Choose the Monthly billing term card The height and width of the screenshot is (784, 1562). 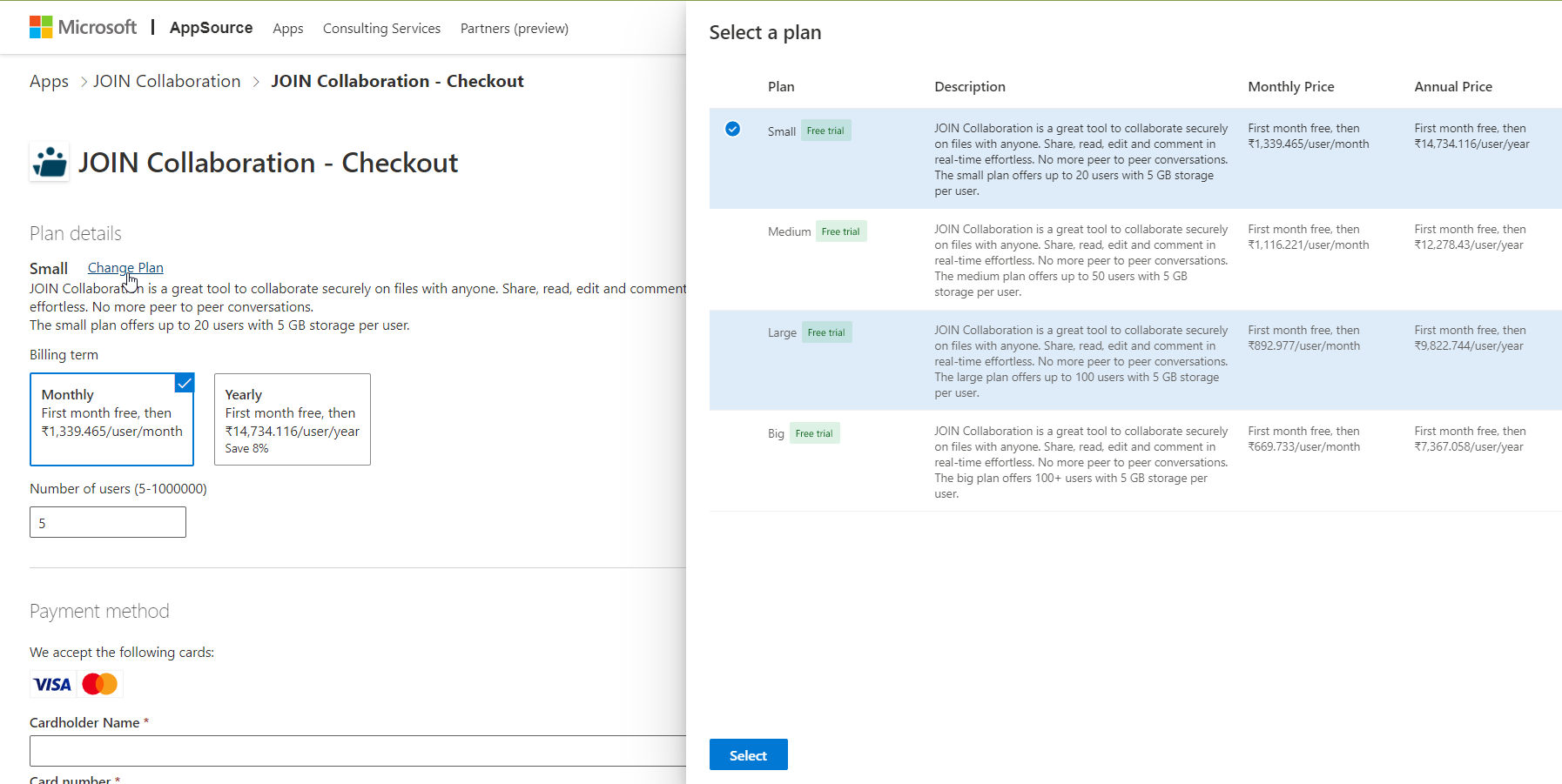112,419
